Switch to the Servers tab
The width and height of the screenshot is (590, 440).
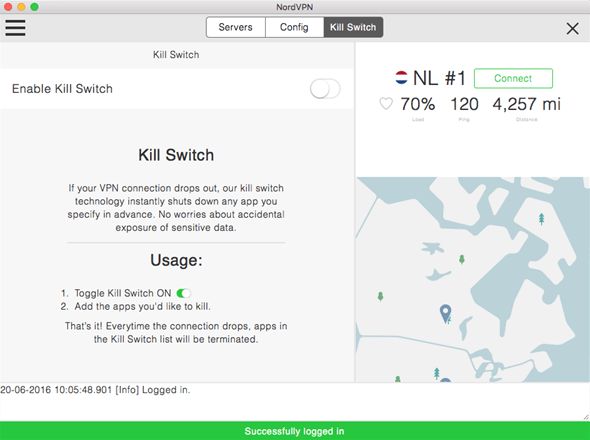[x=236, y=27]
